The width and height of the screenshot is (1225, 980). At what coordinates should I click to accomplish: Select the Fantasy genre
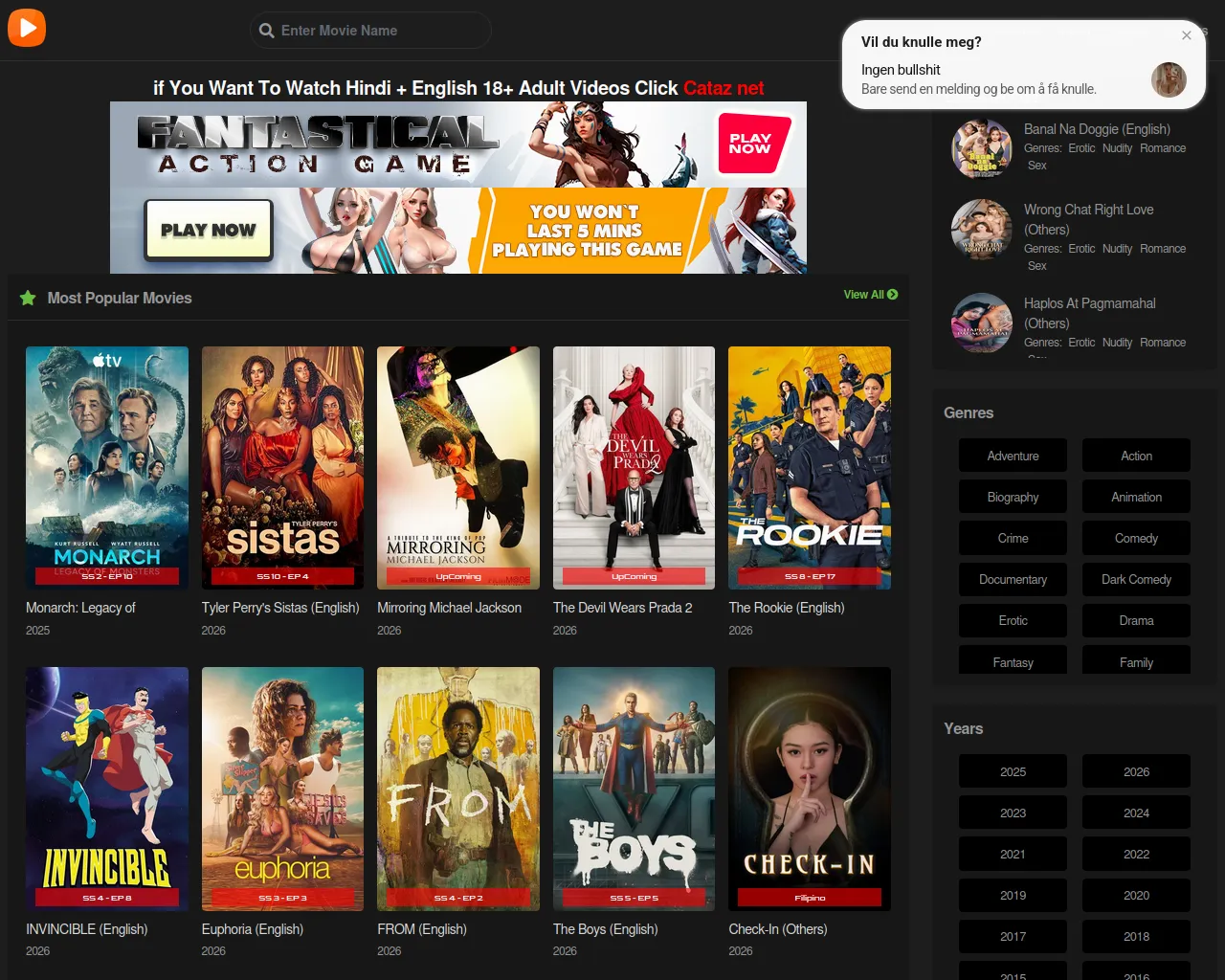point(1013,659)
